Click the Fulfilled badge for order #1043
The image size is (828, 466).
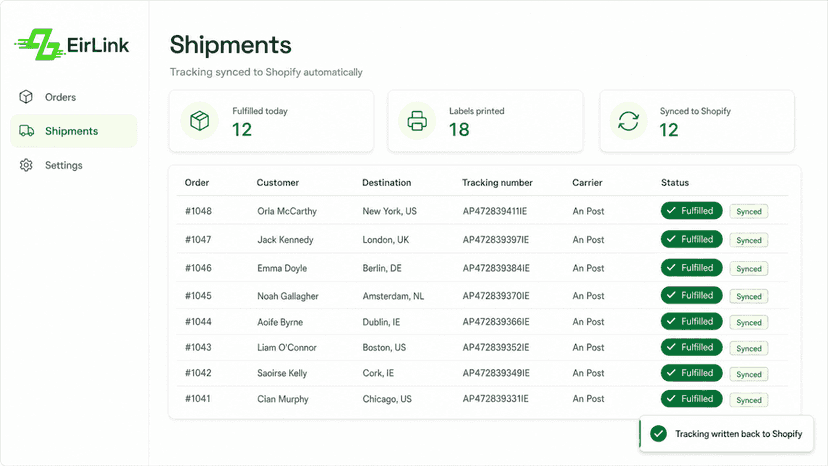pos(691,347)
